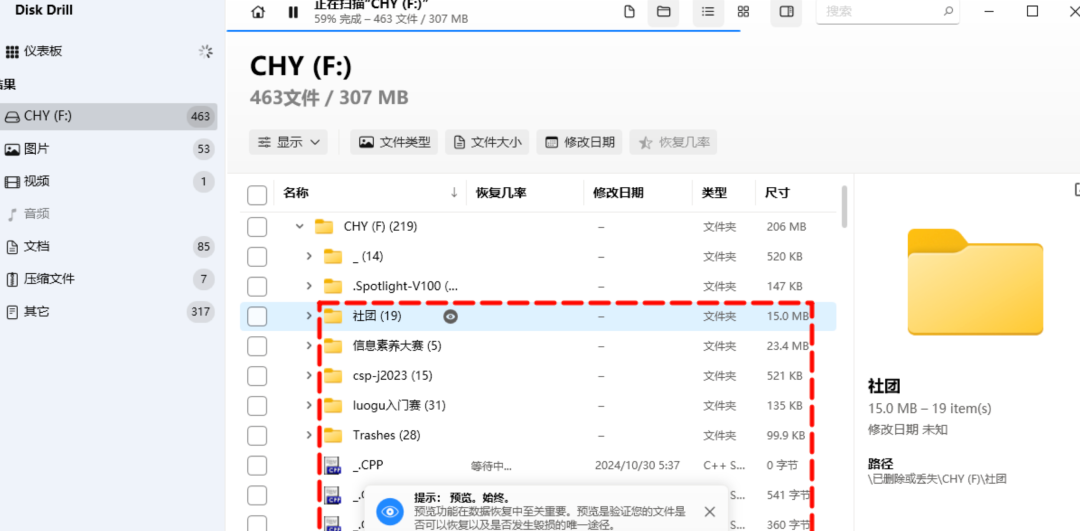
Task: Expand the 信息素养大赛 (5) folder
Action: pos(309,346)
